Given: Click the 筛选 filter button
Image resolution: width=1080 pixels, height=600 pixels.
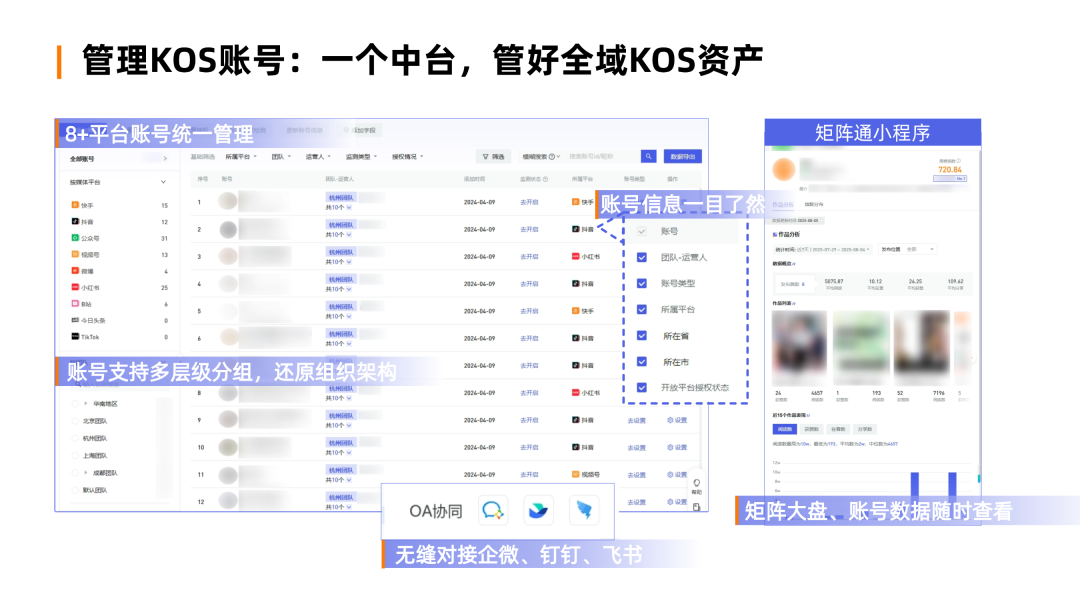Looking at the screenshot, I should (493, 157).
